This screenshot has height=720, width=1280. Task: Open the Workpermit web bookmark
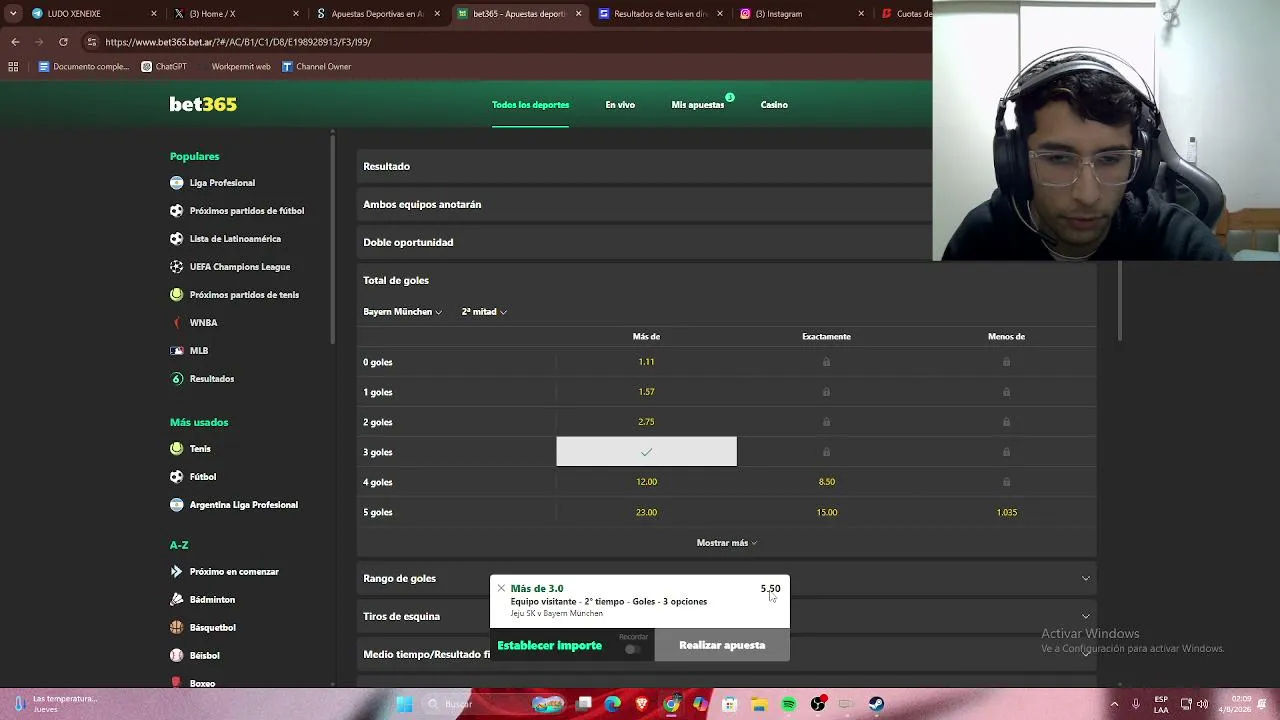click(234, 67)
